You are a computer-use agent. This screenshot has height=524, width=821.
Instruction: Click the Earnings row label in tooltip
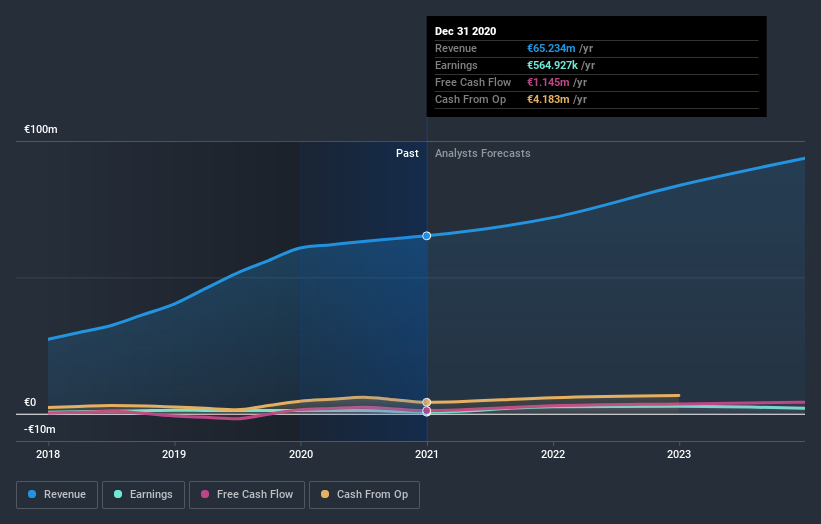(x=456, y=65)
